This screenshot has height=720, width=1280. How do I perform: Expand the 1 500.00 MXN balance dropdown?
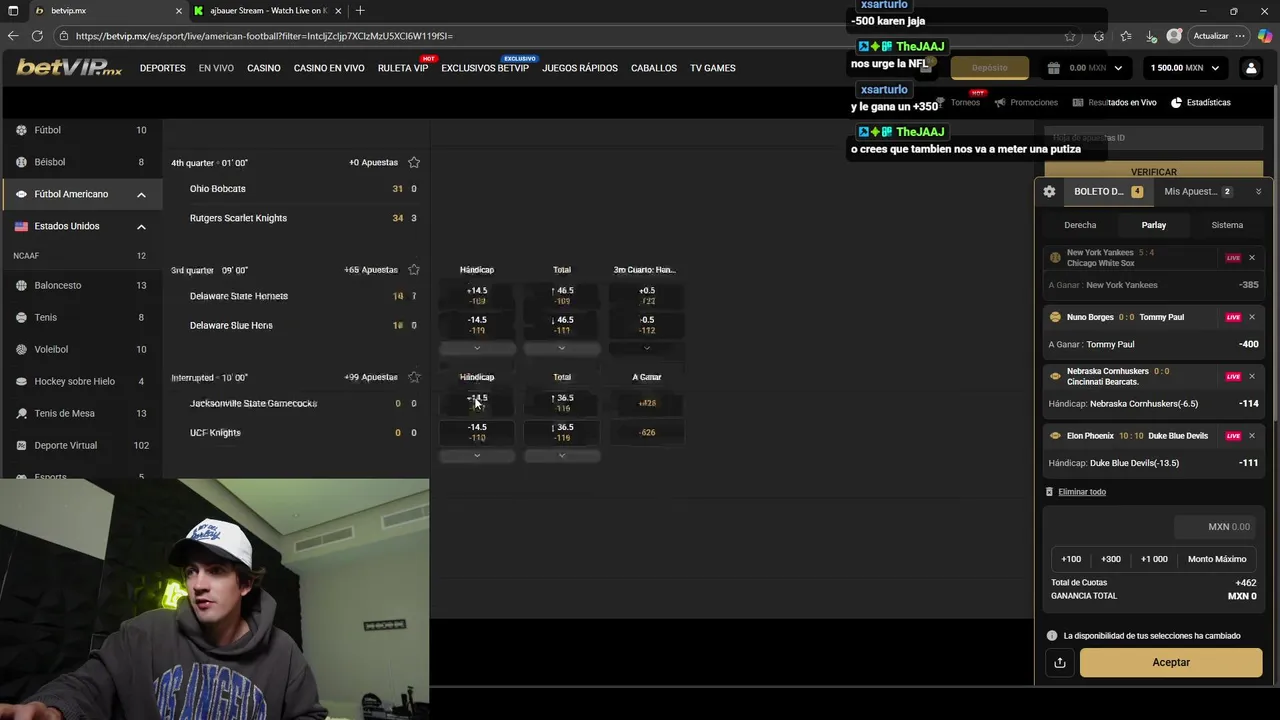pos(1215,68)
